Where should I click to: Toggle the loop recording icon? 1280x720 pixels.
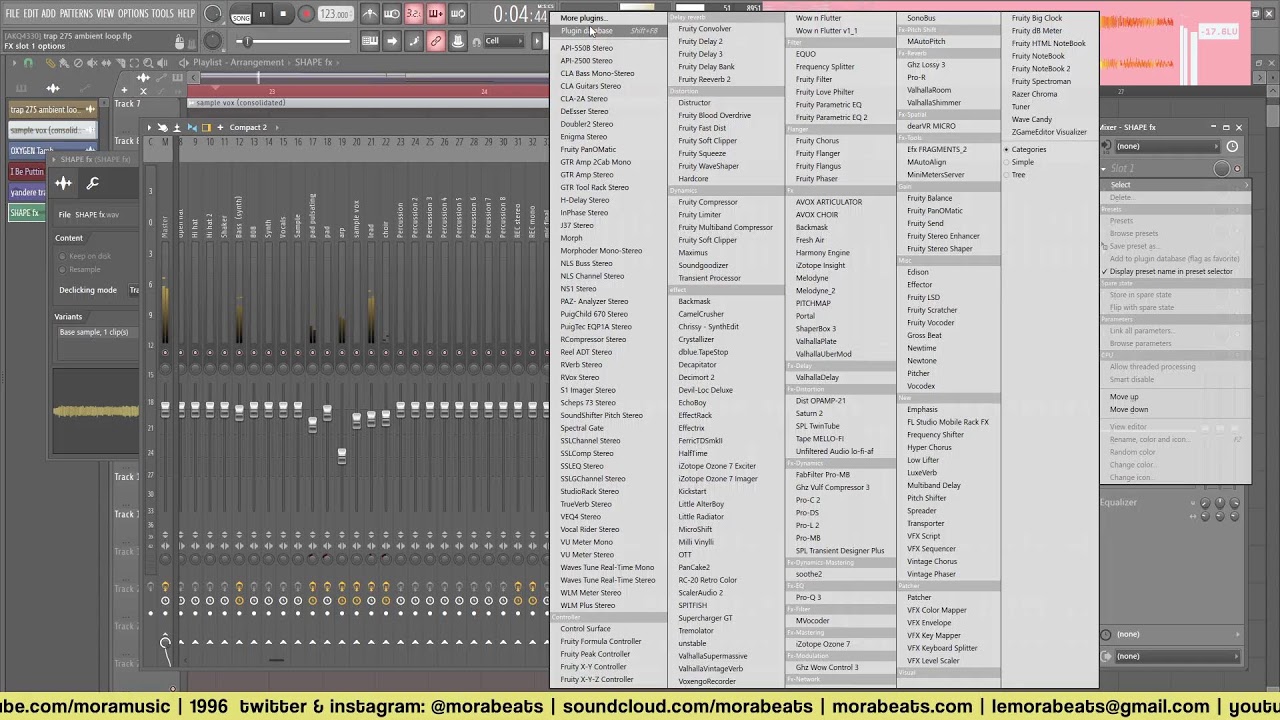457,14
